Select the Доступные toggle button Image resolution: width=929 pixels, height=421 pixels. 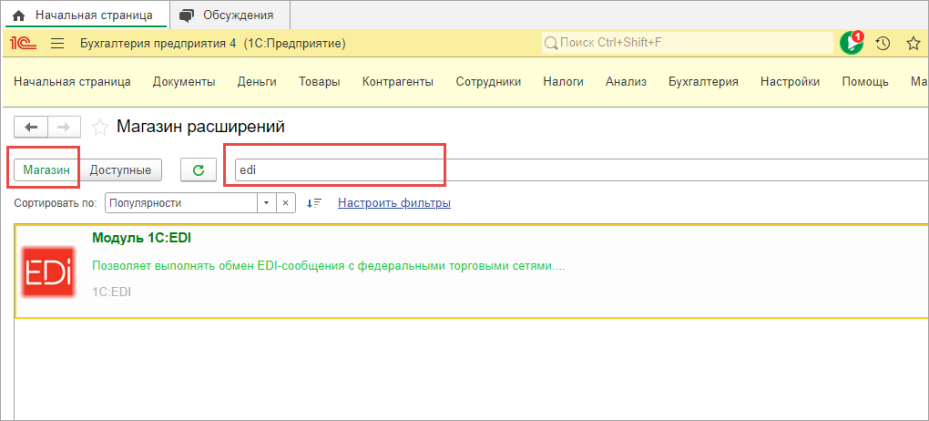[x=120, y=170]
